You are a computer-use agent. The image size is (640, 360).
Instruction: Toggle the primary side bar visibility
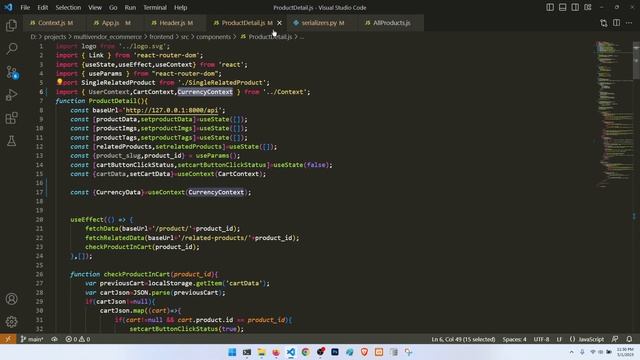click(550, 7)
